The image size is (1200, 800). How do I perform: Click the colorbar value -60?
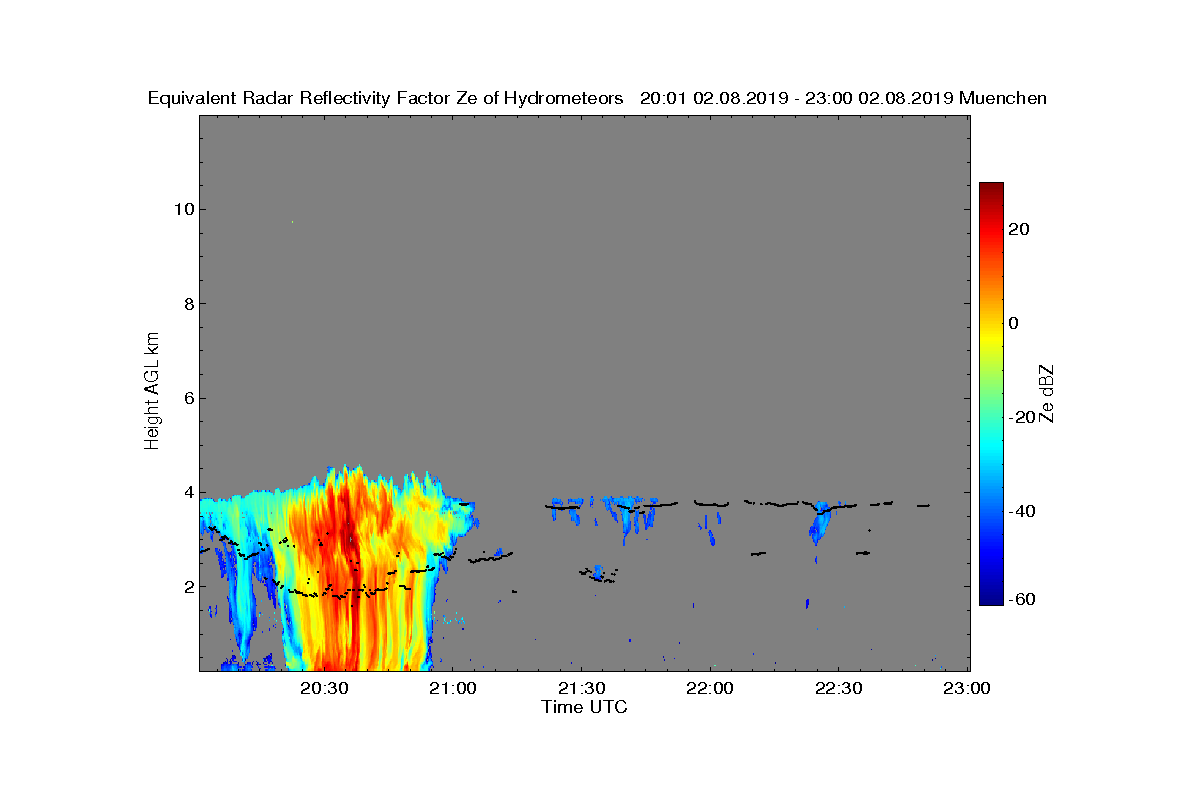click(1022, 599)
